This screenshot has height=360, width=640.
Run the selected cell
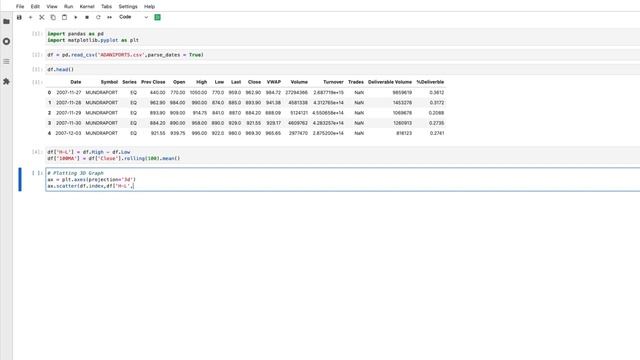pos(76,17)
